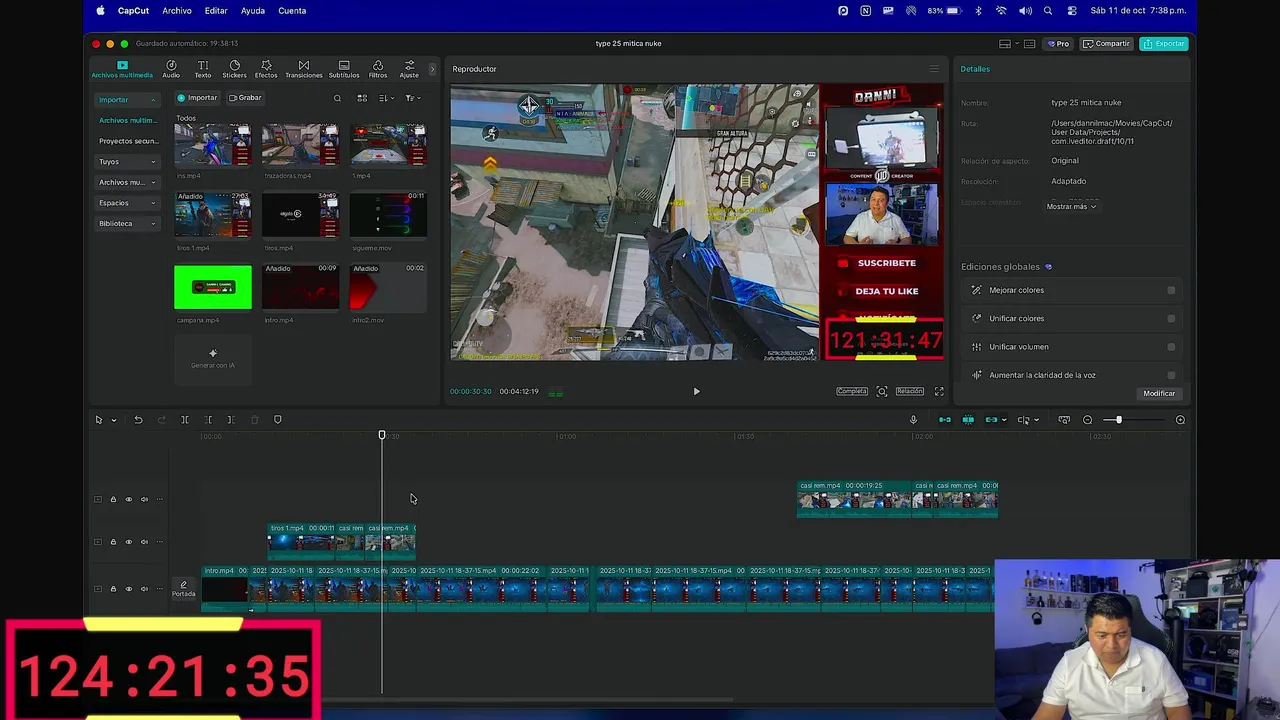Click the Completa preview quality button
Image resolution: width=1280 pixels, height=720 pixels.
[x=852, y=392]
